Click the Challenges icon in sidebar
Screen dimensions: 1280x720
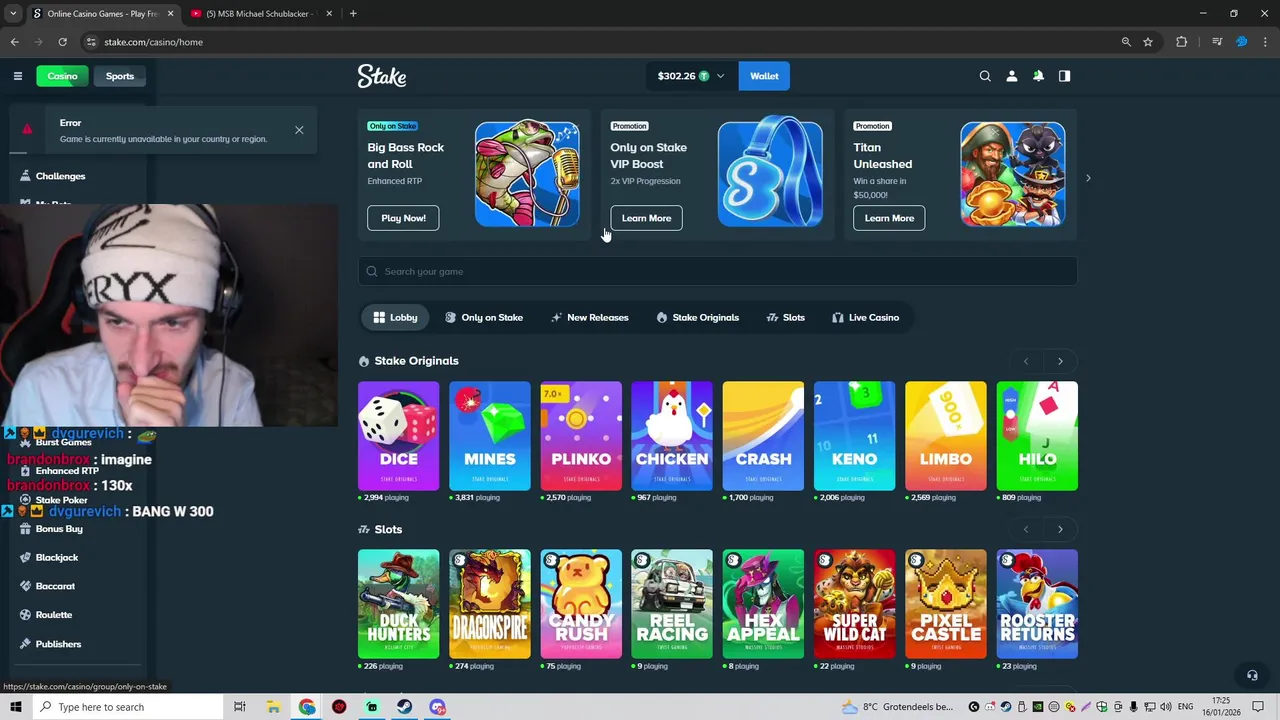pyautogui.click(x=26, y=176)
